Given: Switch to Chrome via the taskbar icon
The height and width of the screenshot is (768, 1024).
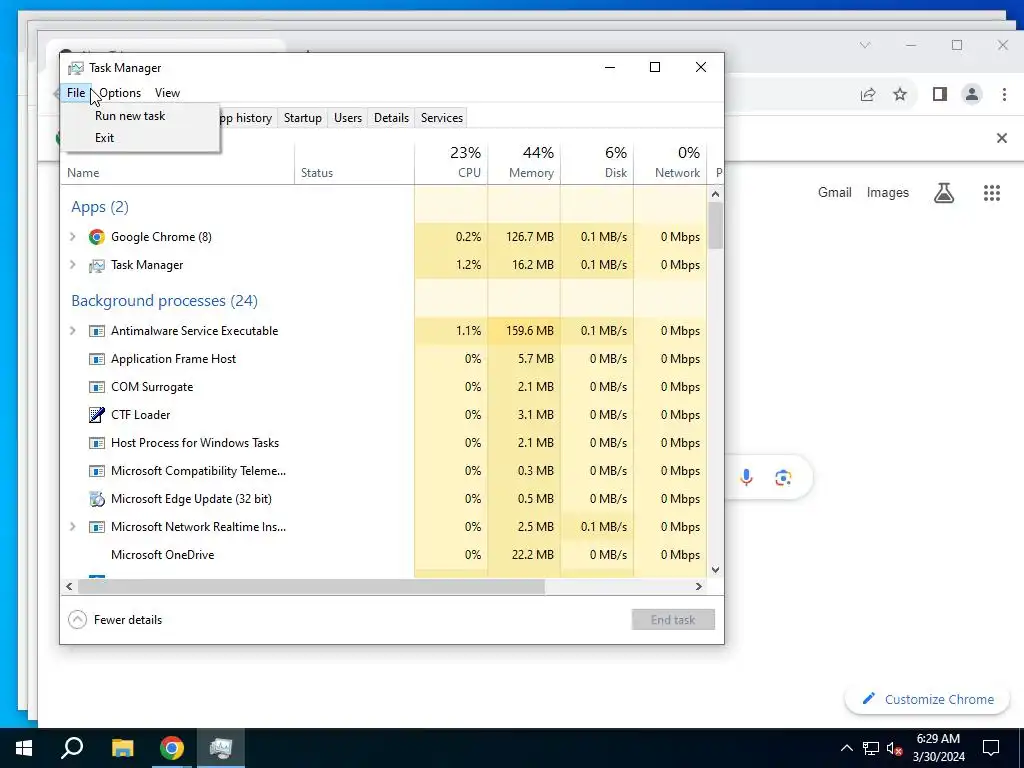Looking at the screenshot, I should pos(172,748).
